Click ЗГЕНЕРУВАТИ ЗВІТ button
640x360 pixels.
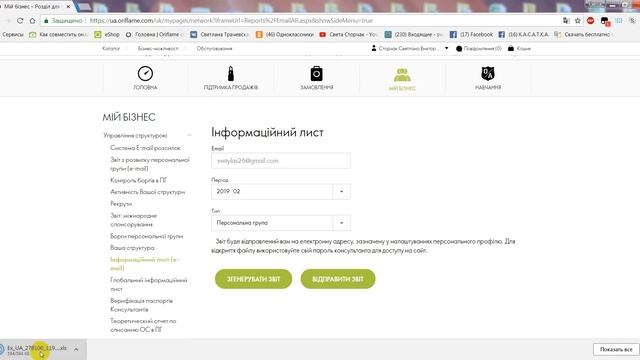pos(253,279)
